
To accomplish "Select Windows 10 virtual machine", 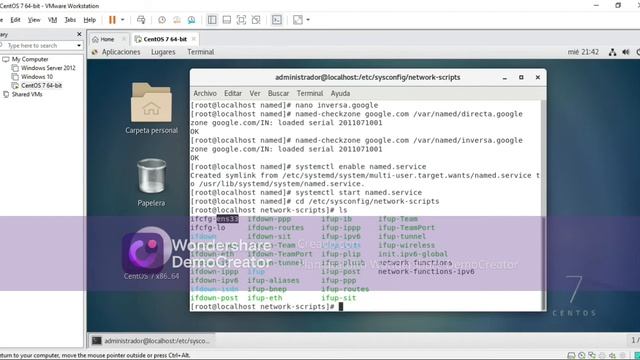I will (x=37, y=77).
